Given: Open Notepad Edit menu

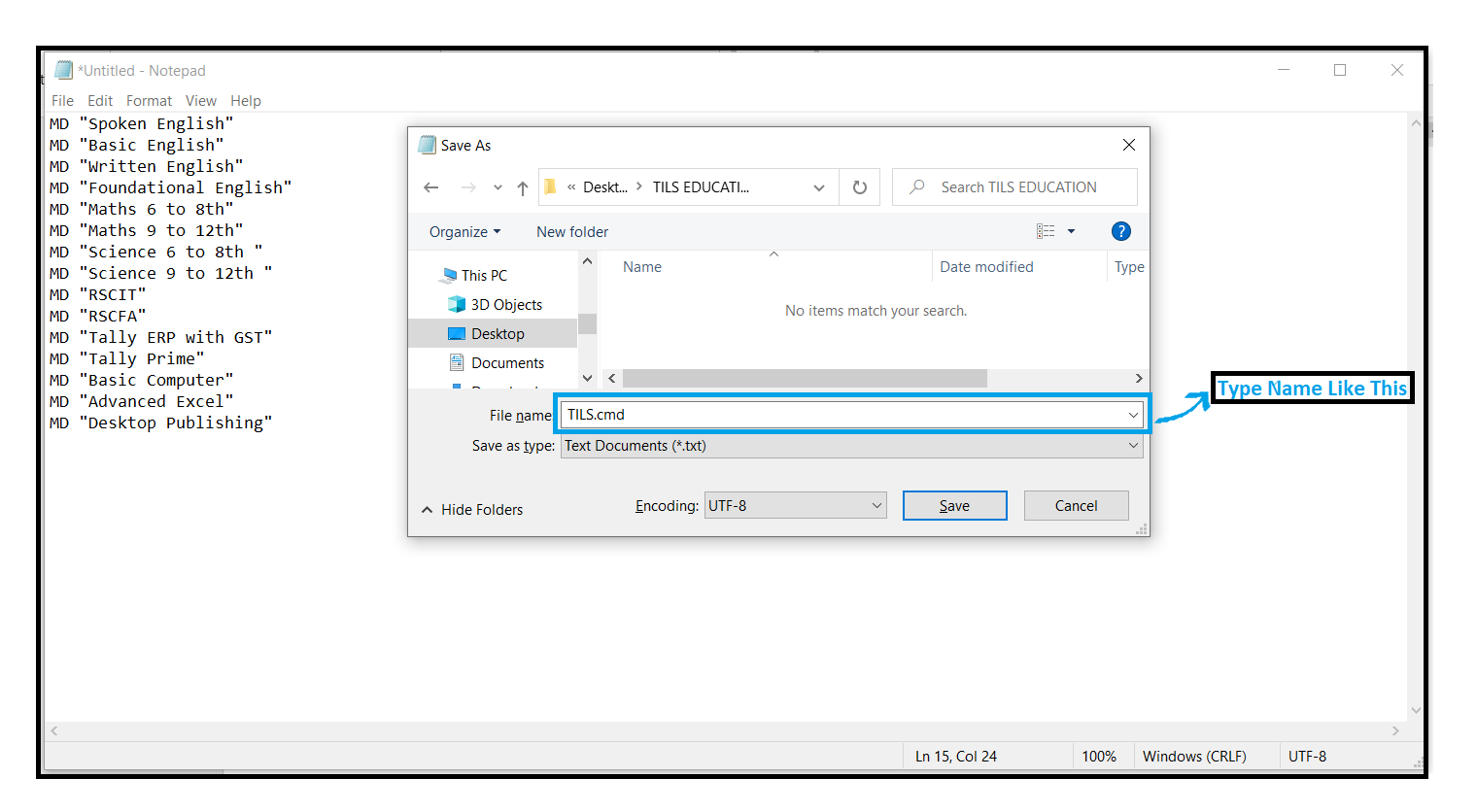Looking at the screenshot, I should [100, 100].
